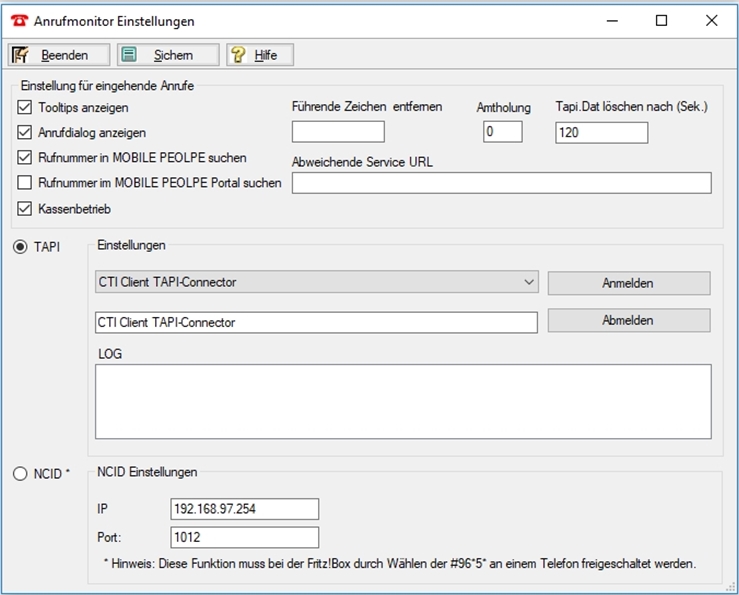This screenshot has height=595, width=739.
Task: Click the Abweichende Service URL field
Action: pyautogui.click(x=501, y=182)
